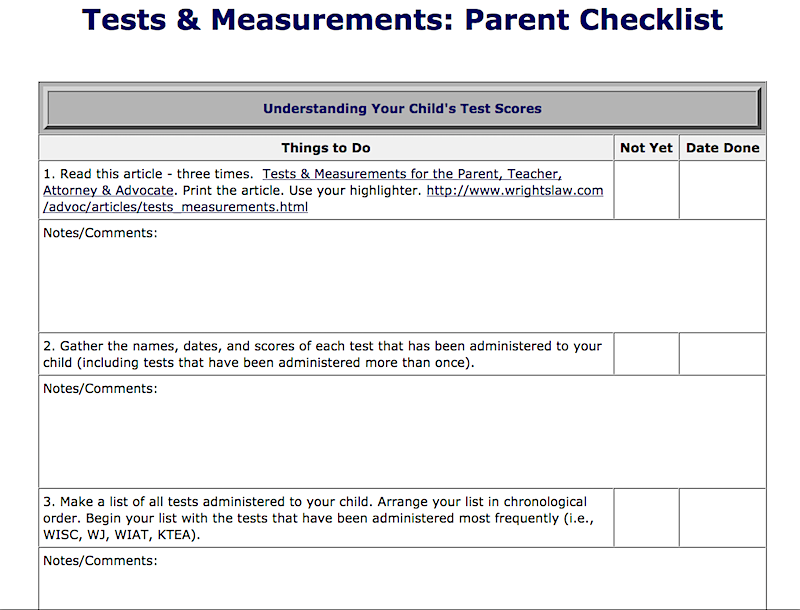Check the Not Yet cell for item 2
800x610 pixels.
tap(646, 354)
